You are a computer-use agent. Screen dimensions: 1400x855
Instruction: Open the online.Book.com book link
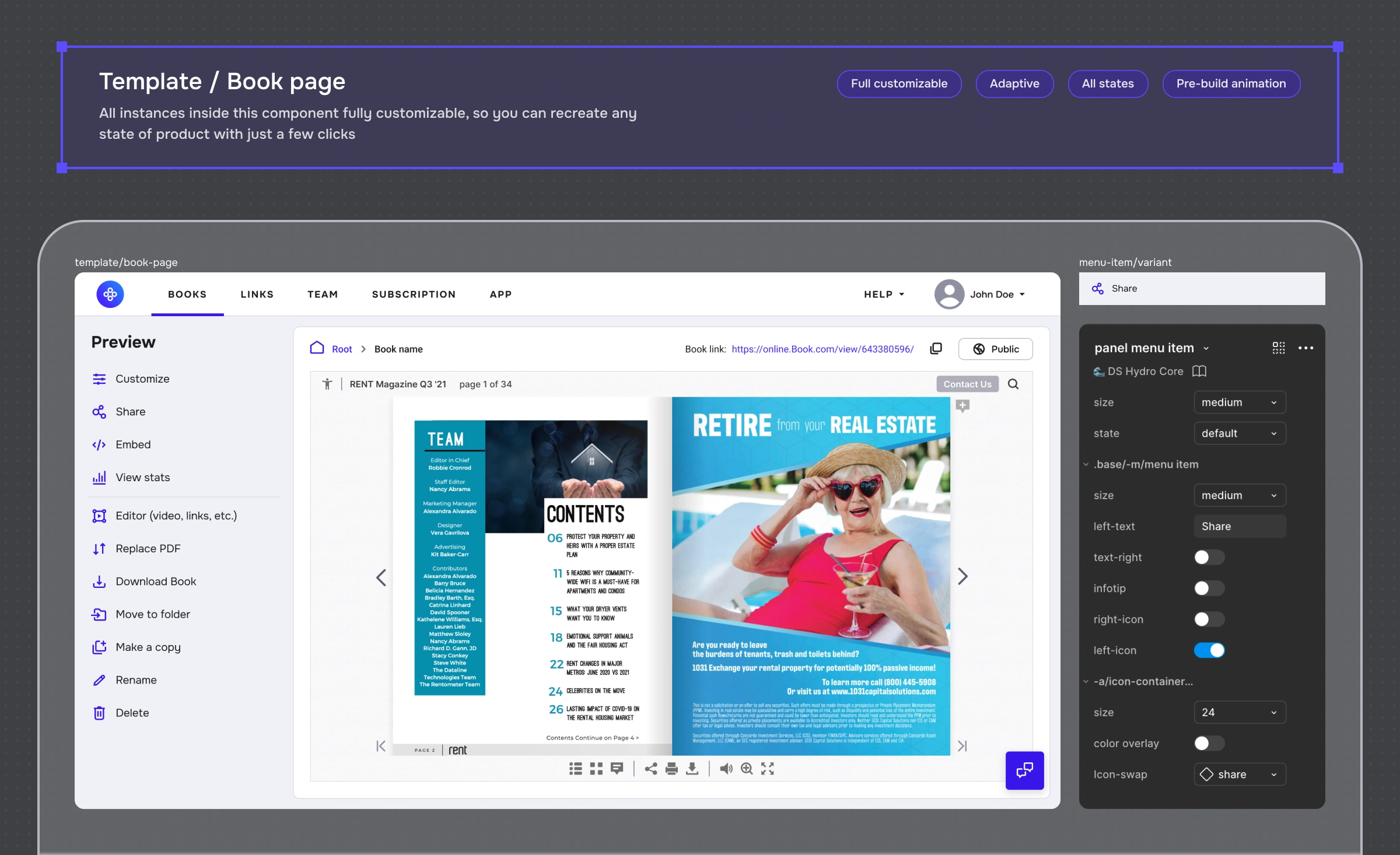coord(822,349)
